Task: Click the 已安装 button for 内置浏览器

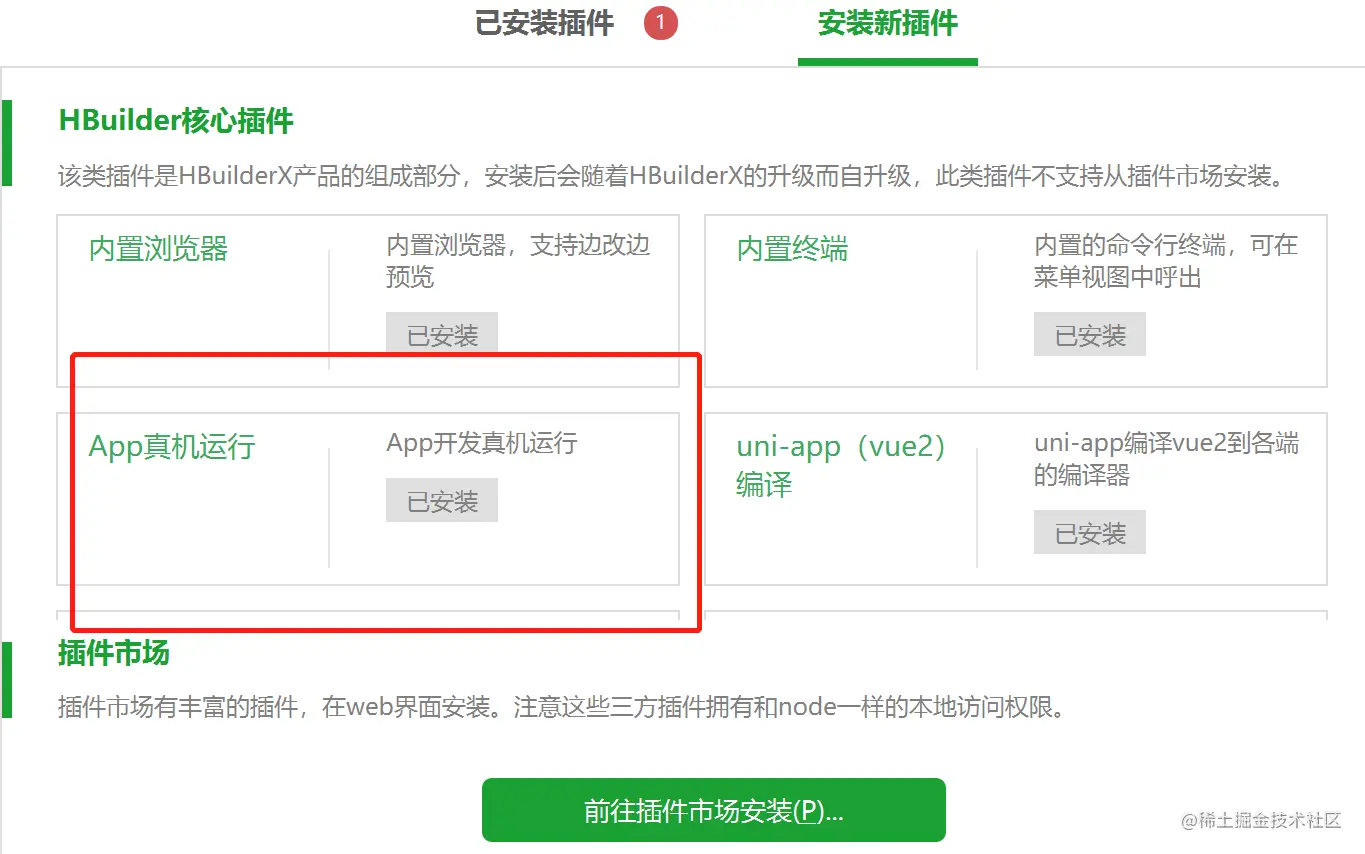Action: [x=442, y=334]
